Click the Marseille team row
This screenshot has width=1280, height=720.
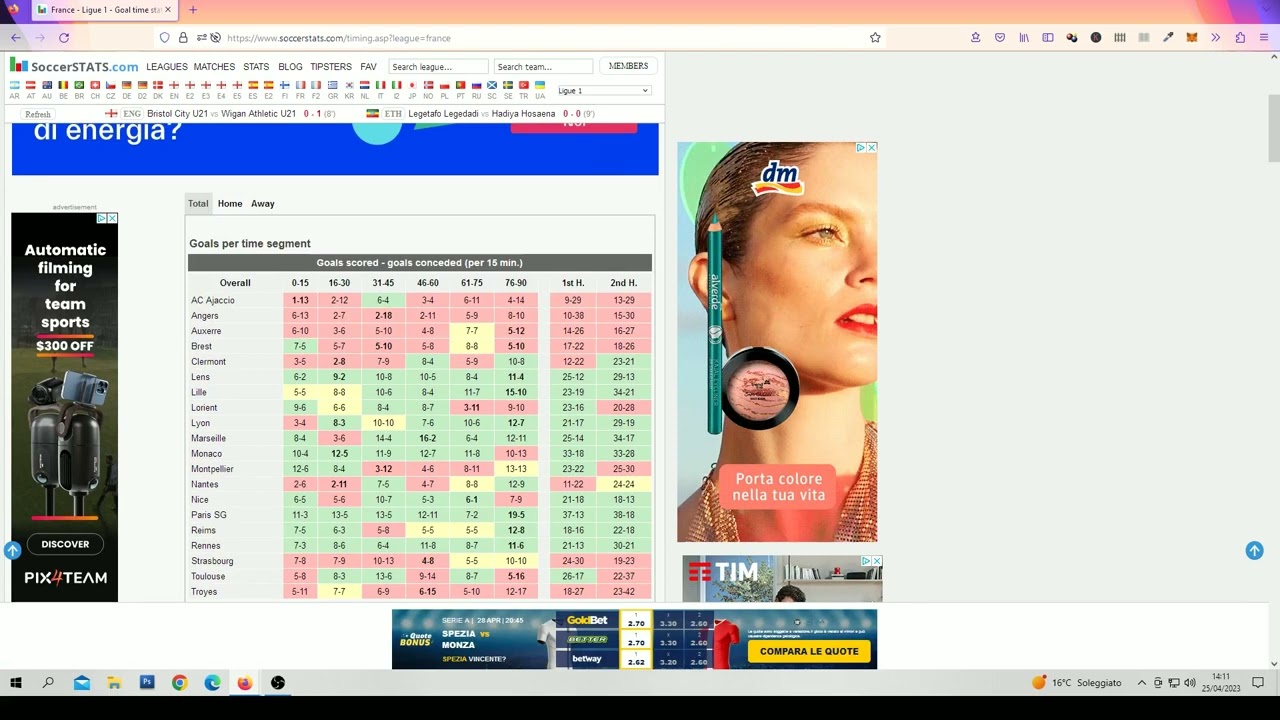pos(420,438)
